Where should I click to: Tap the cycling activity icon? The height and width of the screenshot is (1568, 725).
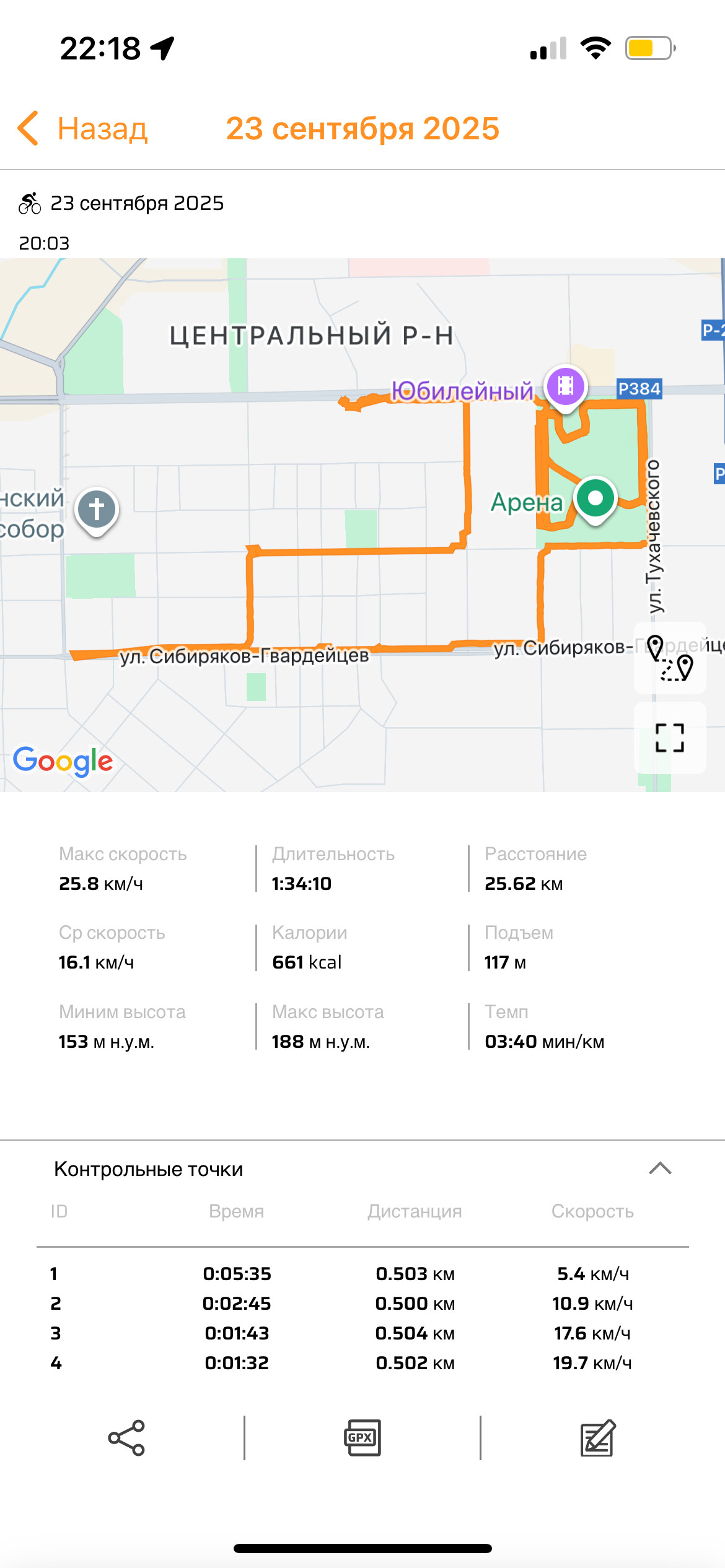tap(30, 203)
